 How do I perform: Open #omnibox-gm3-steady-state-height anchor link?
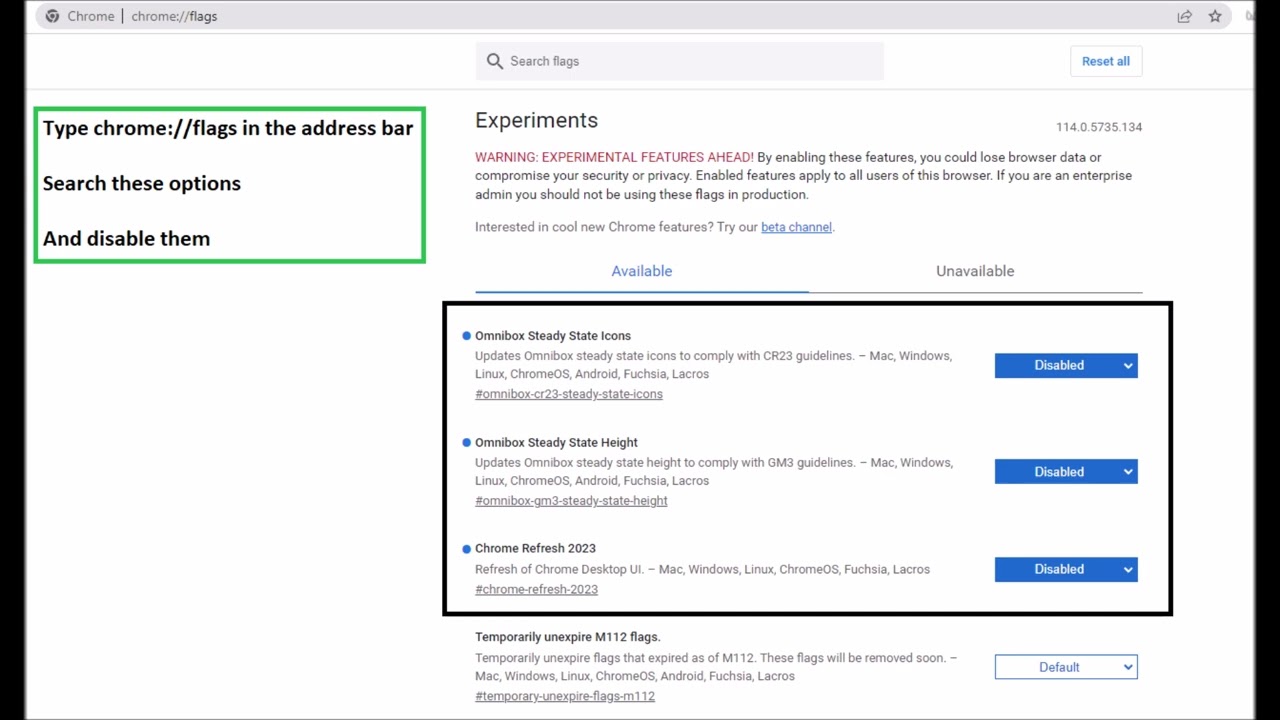[x=571, y=501]
